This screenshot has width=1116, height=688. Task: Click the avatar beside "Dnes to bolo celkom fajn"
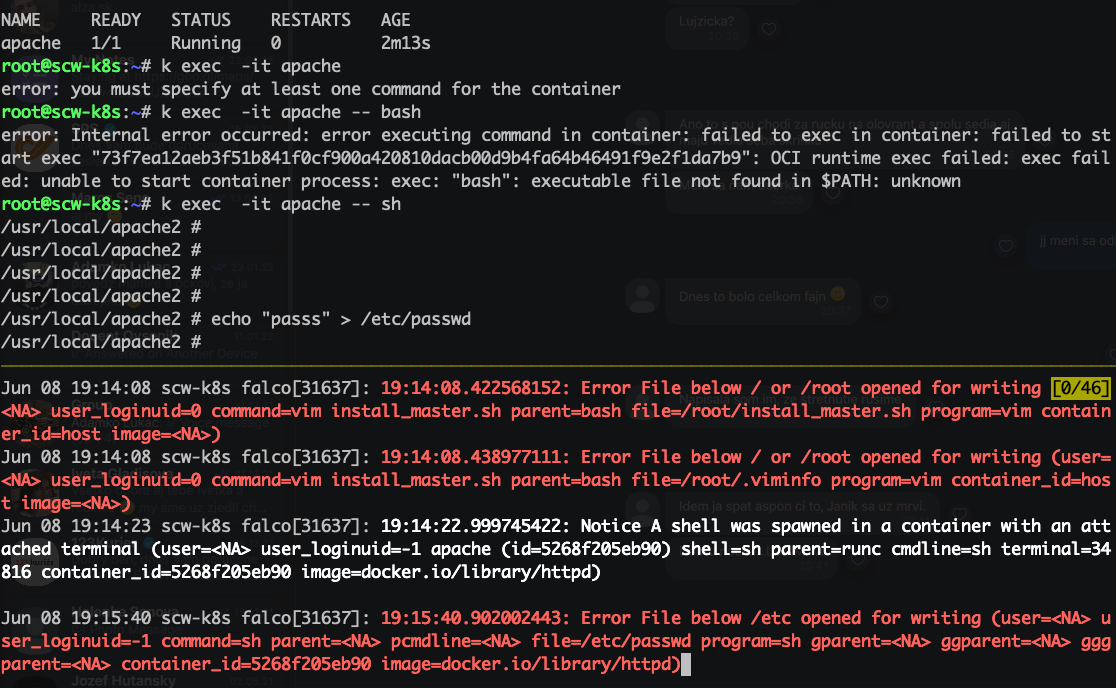click(x=641, y=296)
